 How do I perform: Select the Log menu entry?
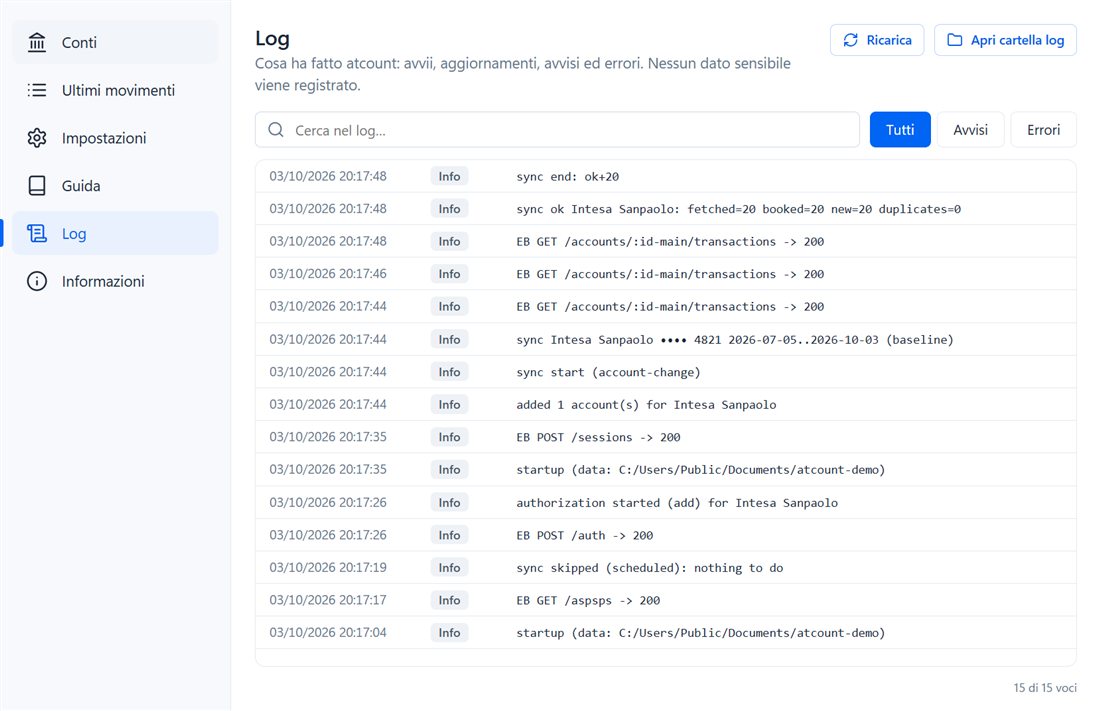coord(115,234)
